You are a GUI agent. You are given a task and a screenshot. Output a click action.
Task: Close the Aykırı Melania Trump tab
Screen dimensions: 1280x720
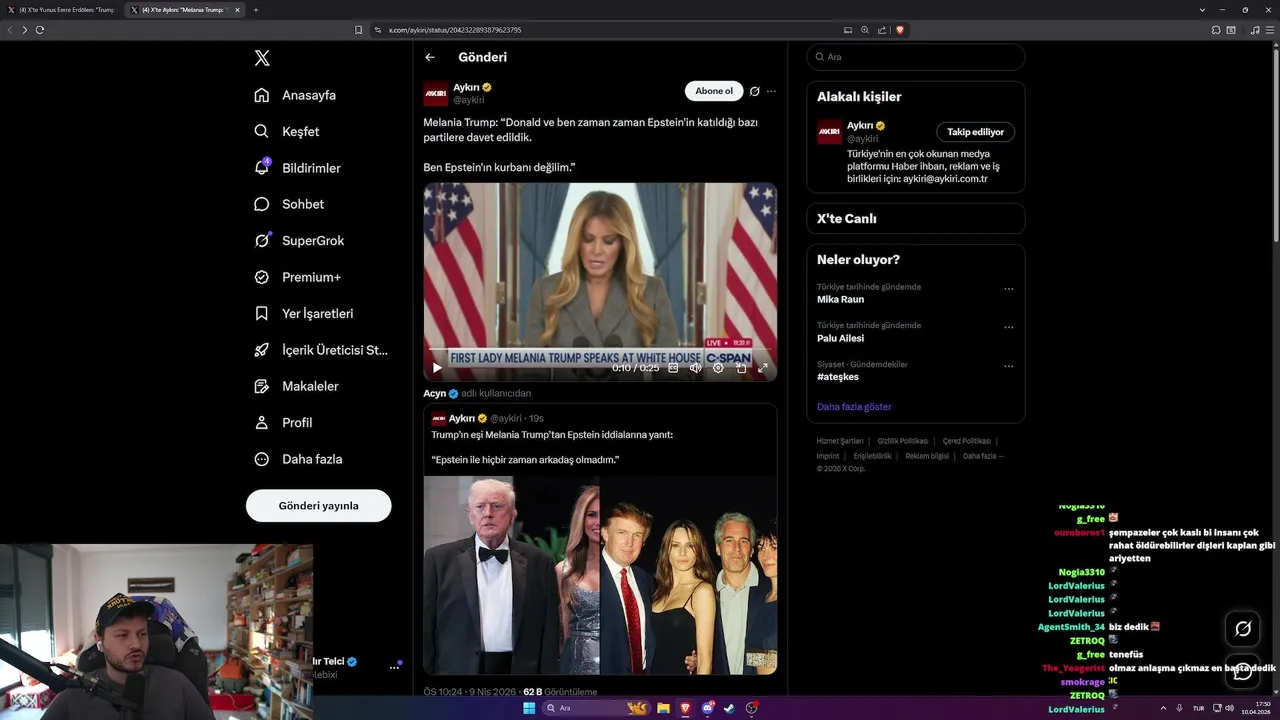(x=237, y=10)
